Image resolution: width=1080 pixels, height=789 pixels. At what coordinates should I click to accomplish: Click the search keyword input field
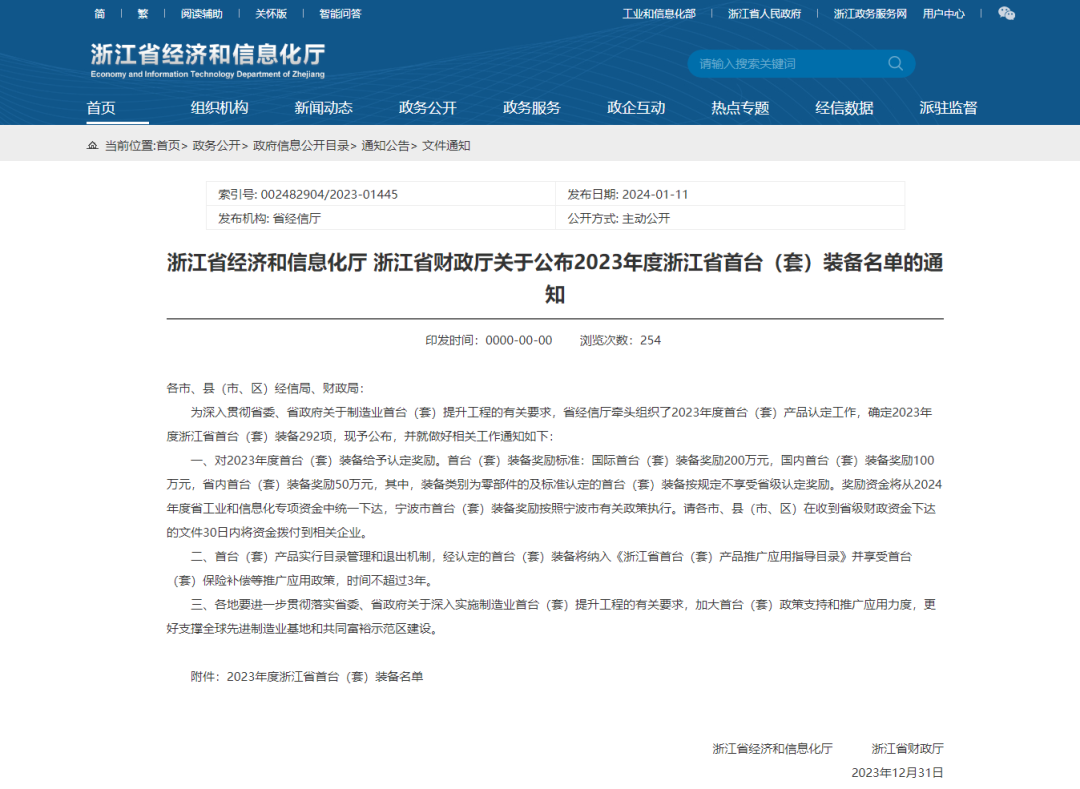(789, 63)
